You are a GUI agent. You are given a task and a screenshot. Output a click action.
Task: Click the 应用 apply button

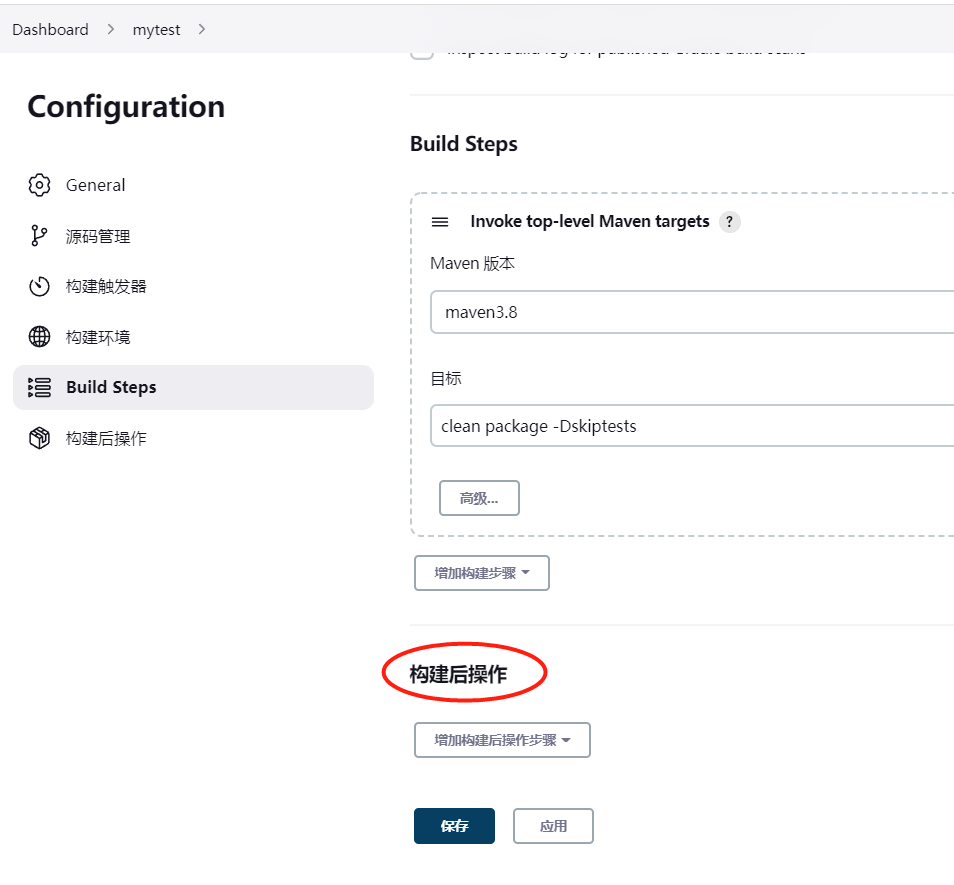tap(553, 826)
